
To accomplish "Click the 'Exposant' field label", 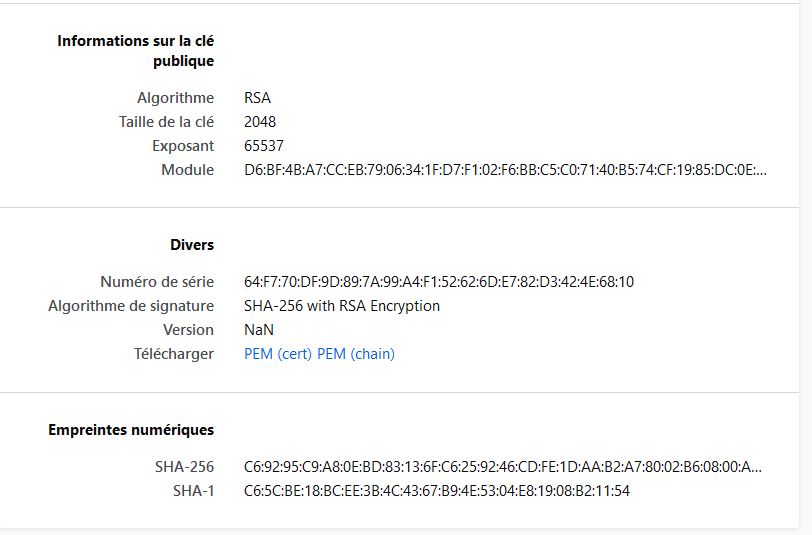I will (x=183, y=146).
